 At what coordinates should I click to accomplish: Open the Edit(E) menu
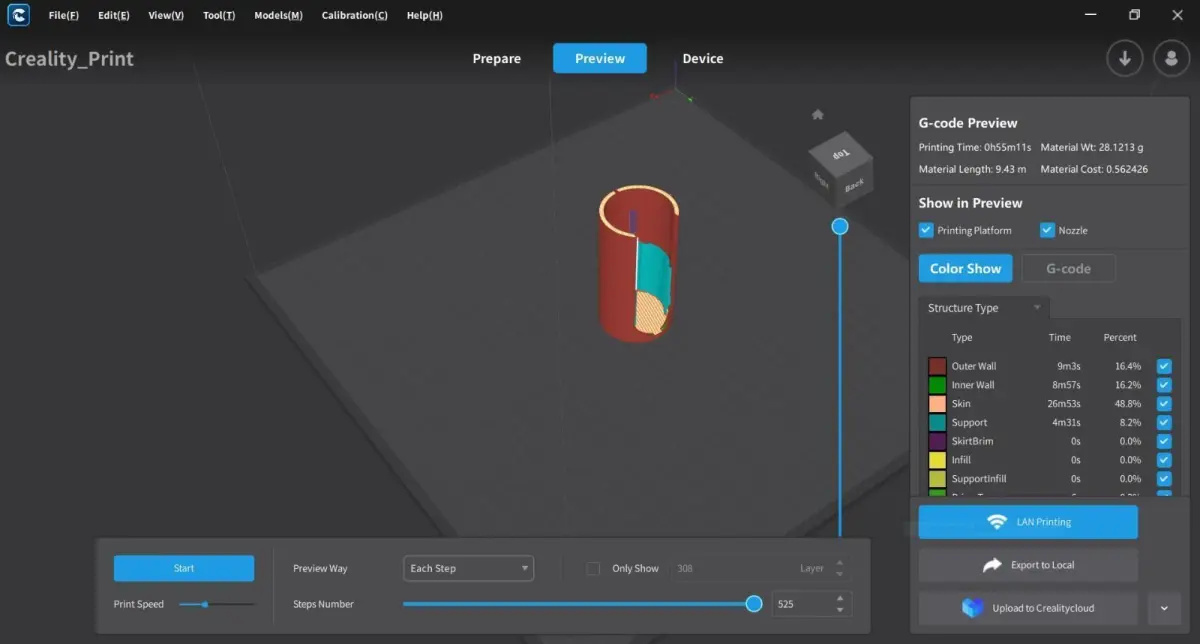114,16
